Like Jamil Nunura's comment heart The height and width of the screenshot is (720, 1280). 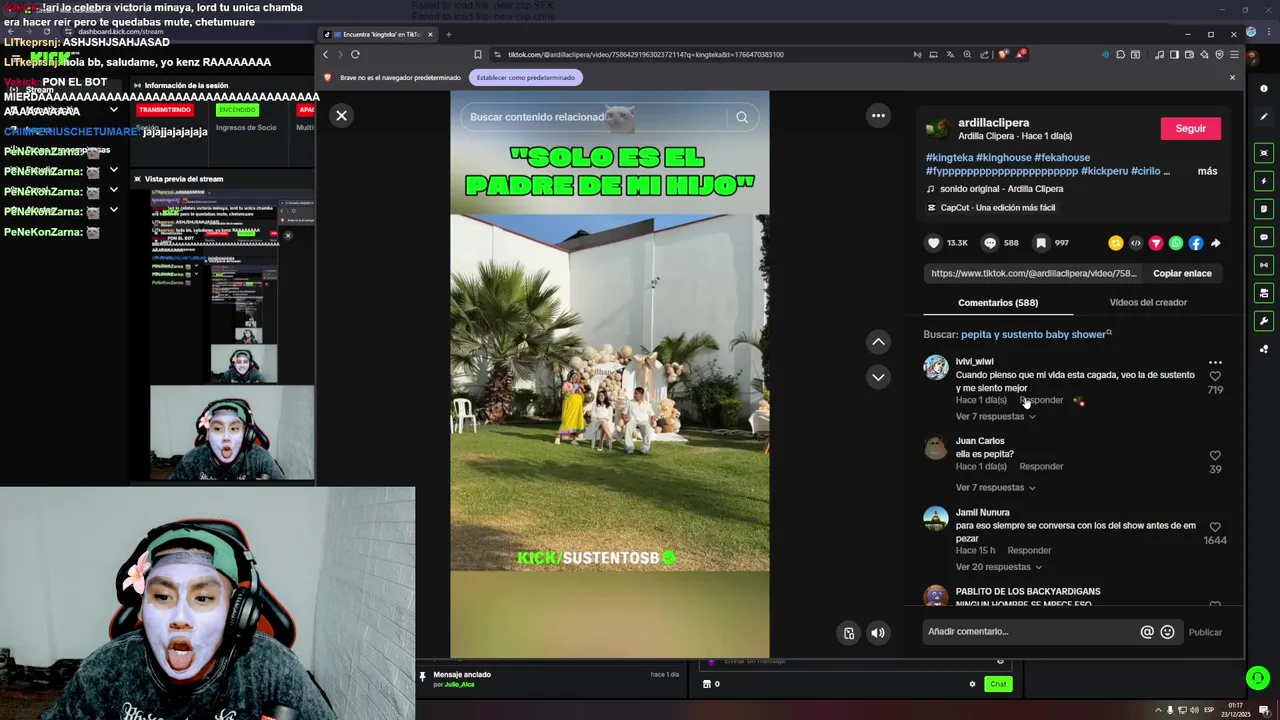1215,527
